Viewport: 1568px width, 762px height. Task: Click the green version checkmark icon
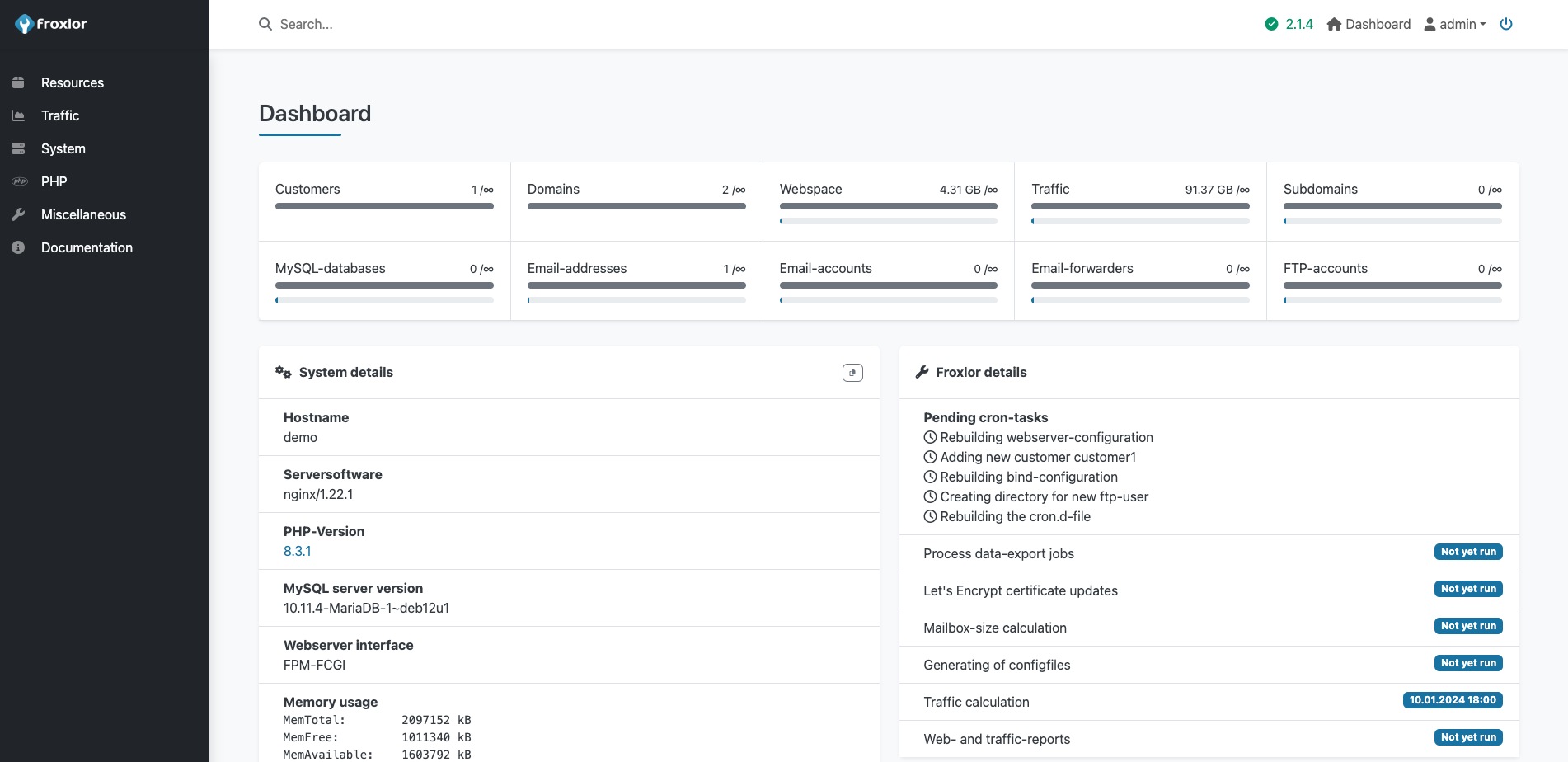click(1270, 24)
